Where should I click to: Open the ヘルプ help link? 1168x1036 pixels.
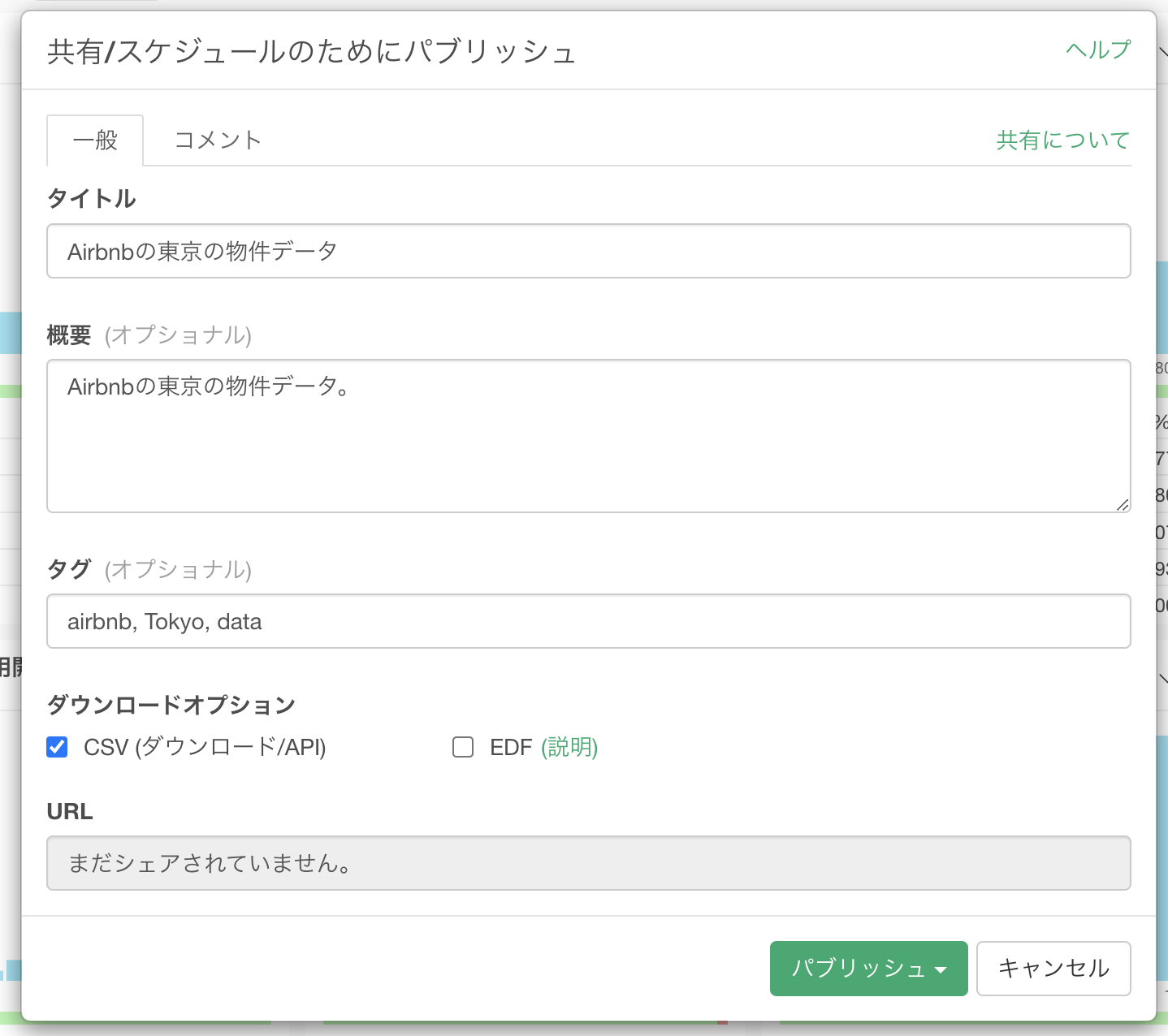click(x=1098, y=50)
